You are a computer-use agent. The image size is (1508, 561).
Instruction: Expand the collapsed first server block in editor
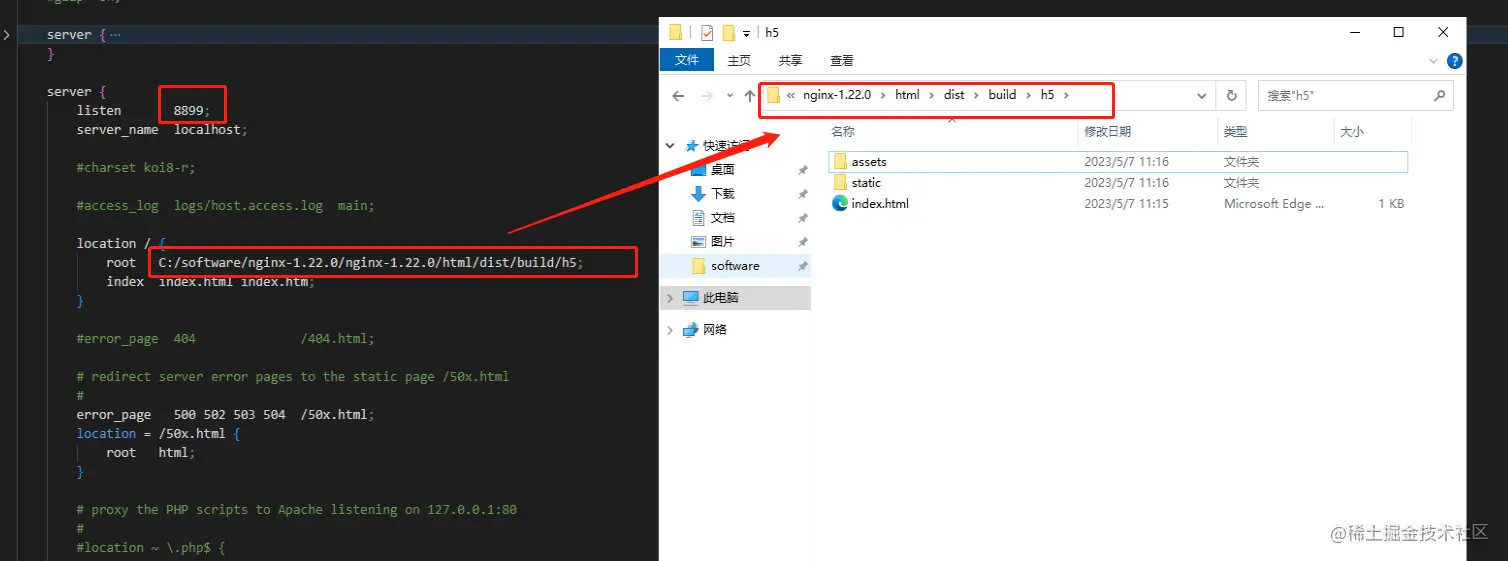tap(7, 35)
